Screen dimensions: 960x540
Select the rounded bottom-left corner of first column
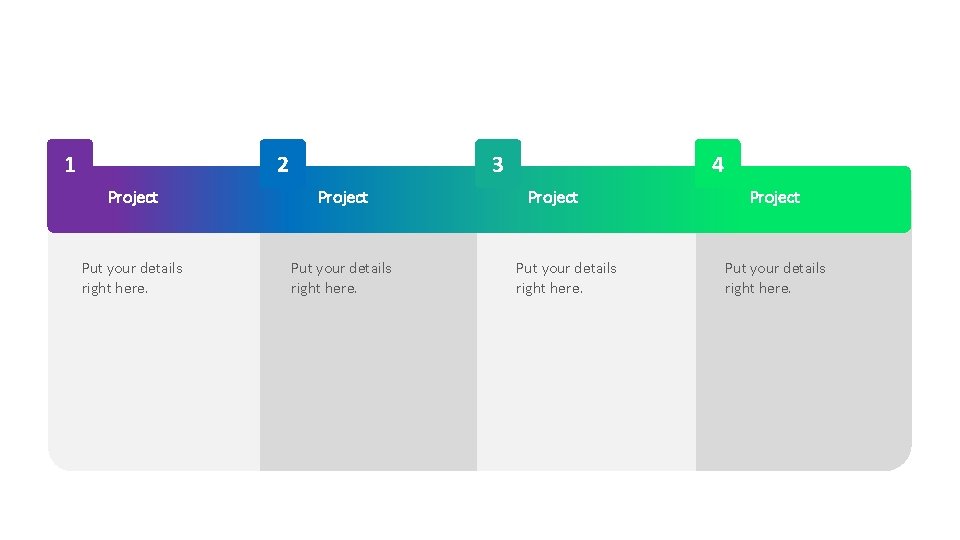[x=61, y=458]
